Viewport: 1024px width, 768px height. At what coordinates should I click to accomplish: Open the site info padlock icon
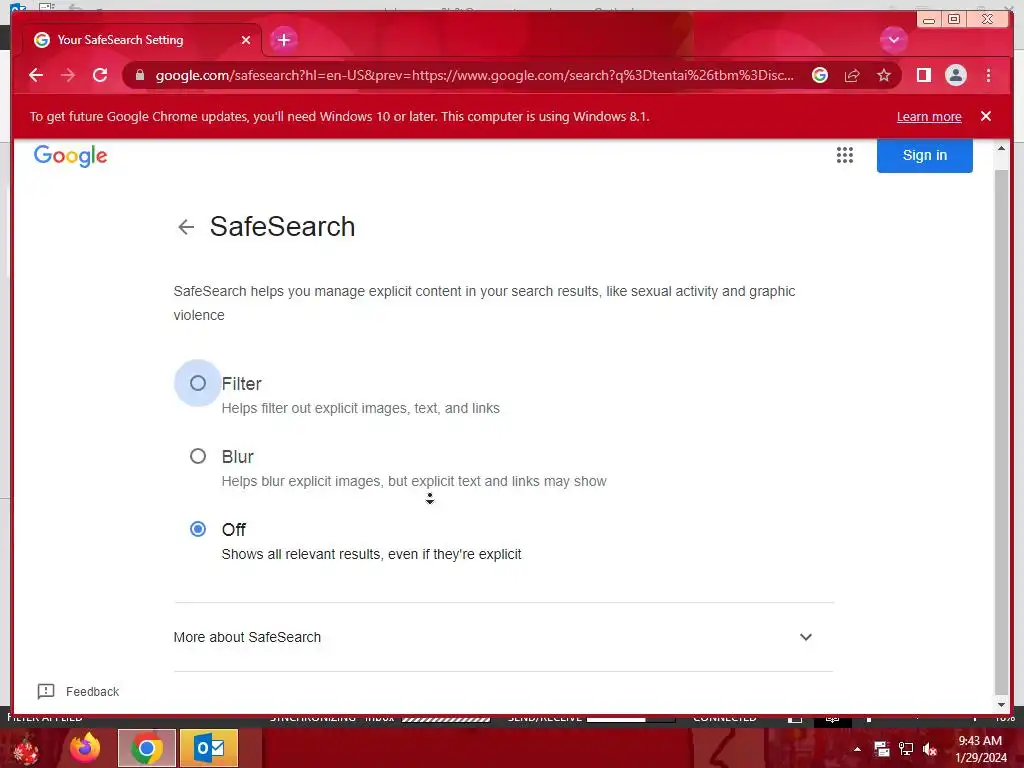point(139,75)
